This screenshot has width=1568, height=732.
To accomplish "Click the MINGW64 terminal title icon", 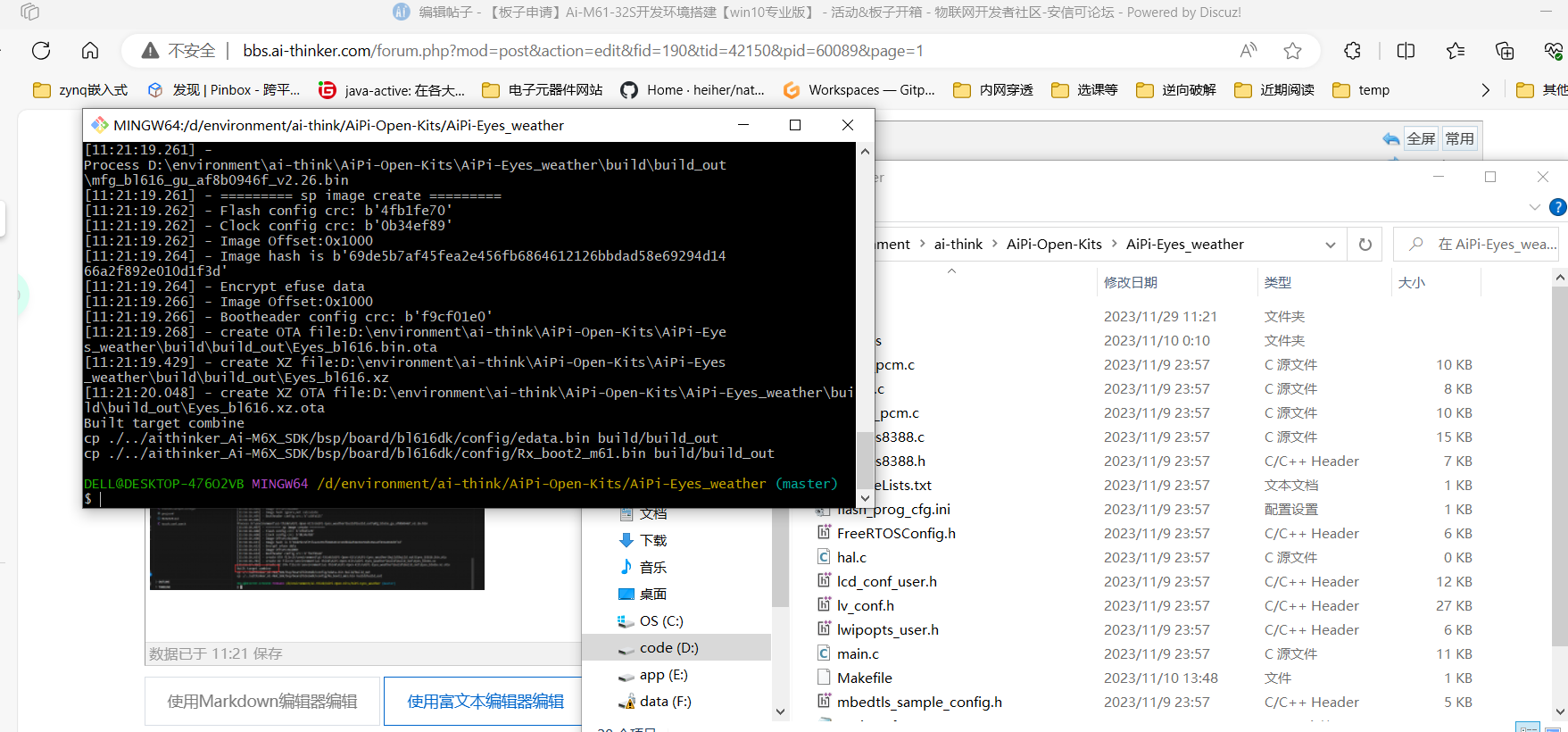I will pyautogui.click(x=100, y=125).
